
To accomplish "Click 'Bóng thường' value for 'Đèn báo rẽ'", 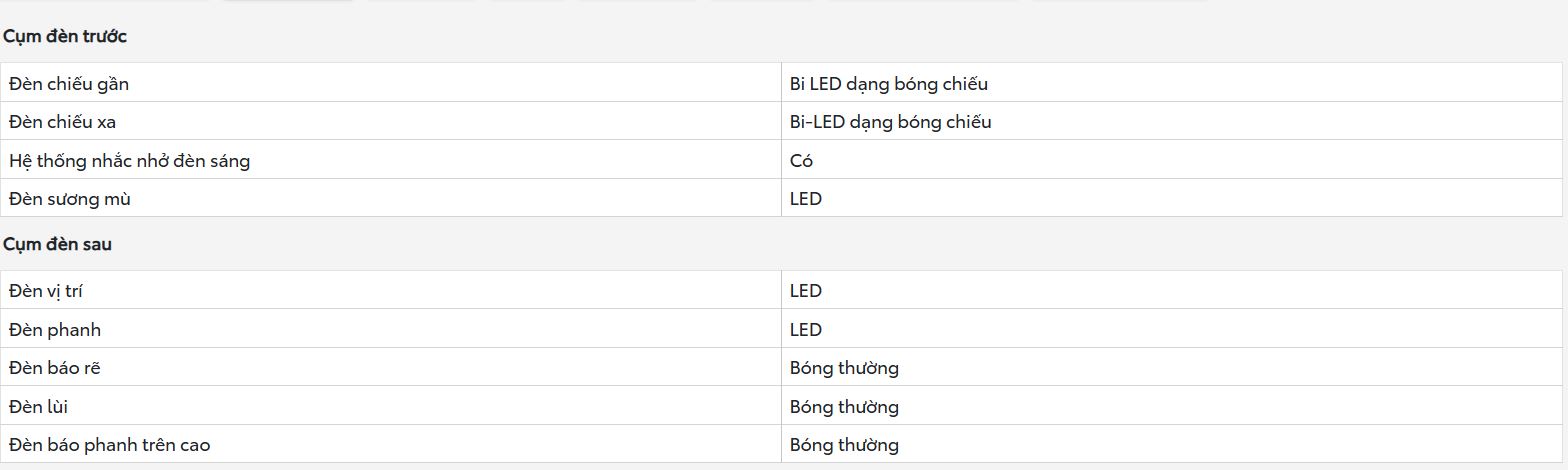I will [x=844, y=368].
